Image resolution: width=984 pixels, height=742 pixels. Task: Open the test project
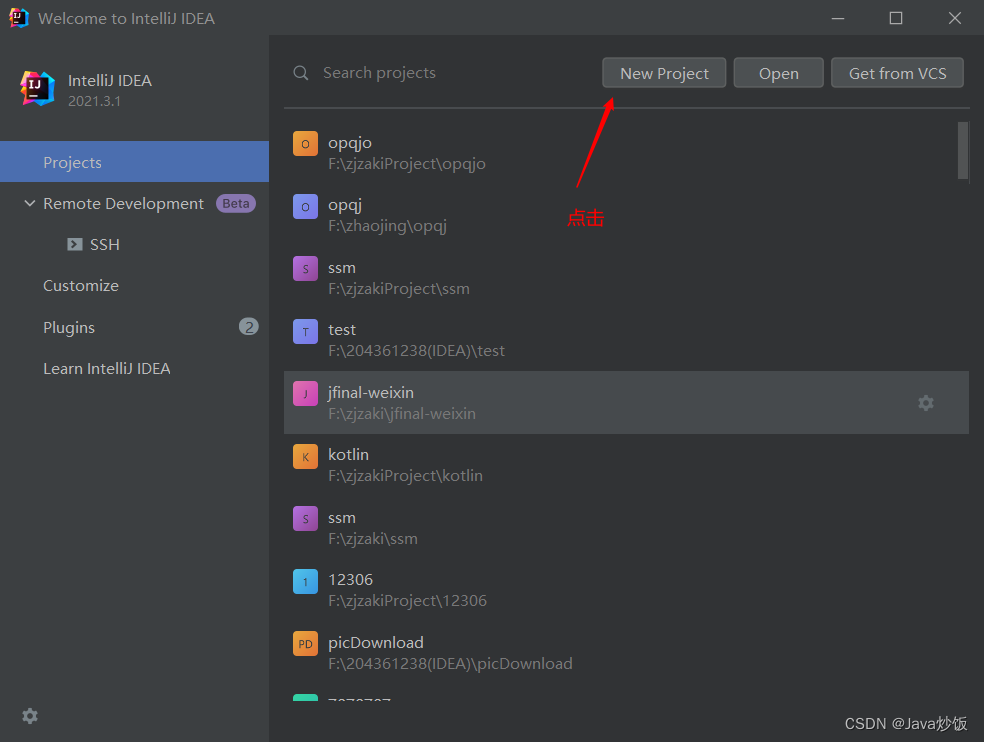[x=626, y=340]
